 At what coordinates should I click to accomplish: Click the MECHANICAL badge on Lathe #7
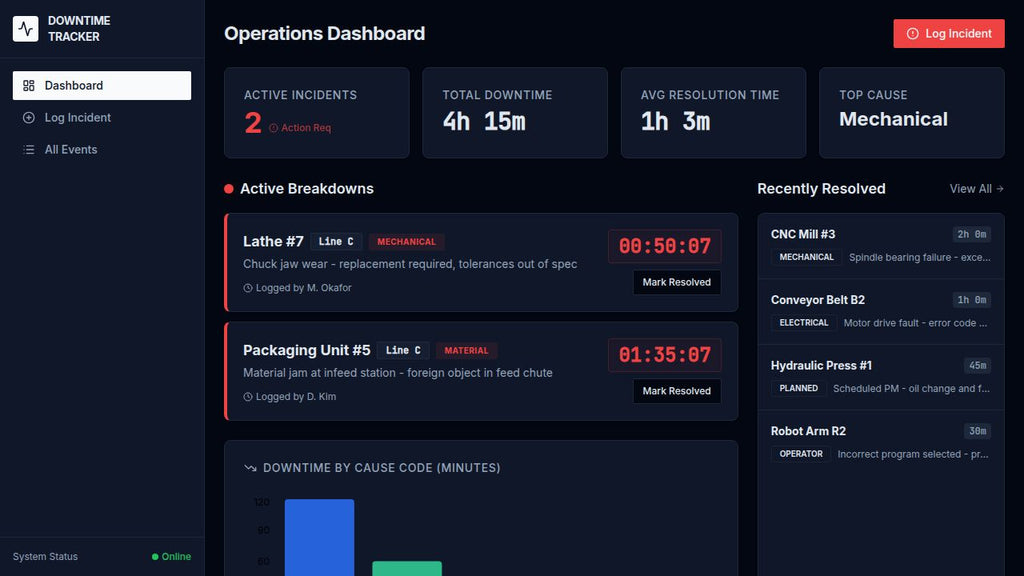point(406,241)
